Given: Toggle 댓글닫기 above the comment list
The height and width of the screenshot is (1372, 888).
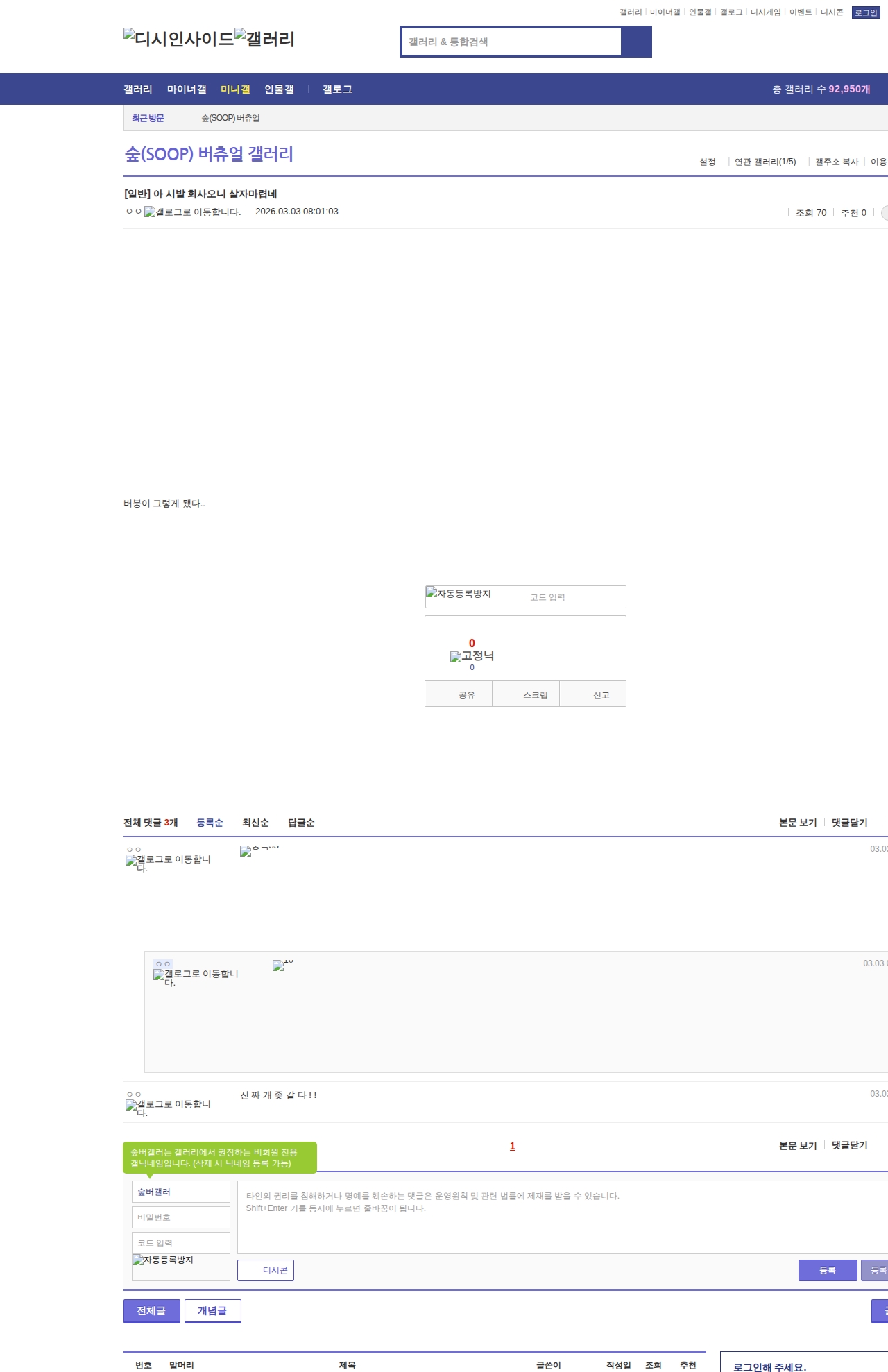Looking at the screenshot, I should click(849, 823).
